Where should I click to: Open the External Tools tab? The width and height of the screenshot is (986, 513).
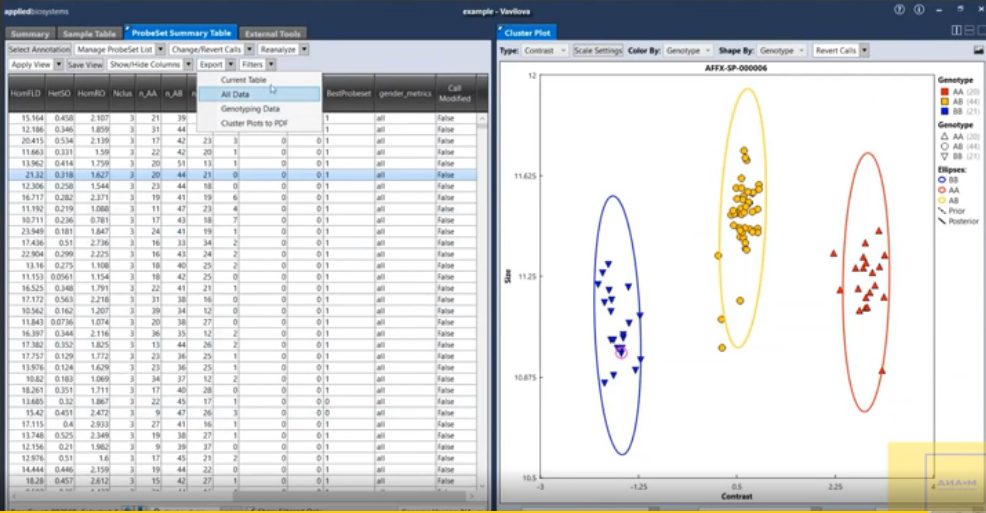point(274,33)
